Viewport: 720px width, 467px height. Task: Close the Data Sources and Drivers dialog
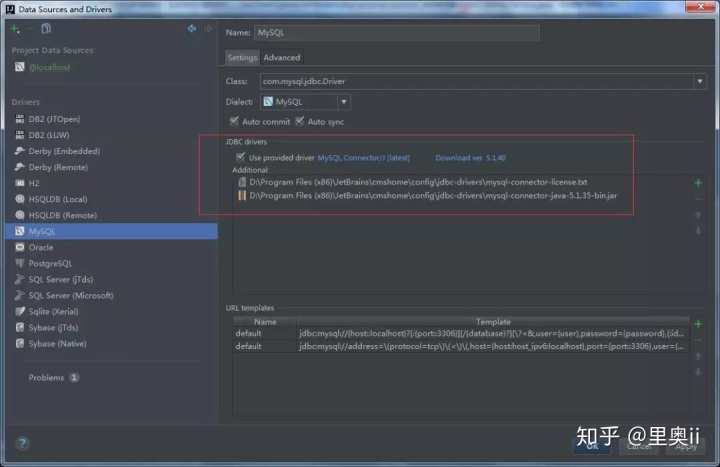click(x=701, y=6)
